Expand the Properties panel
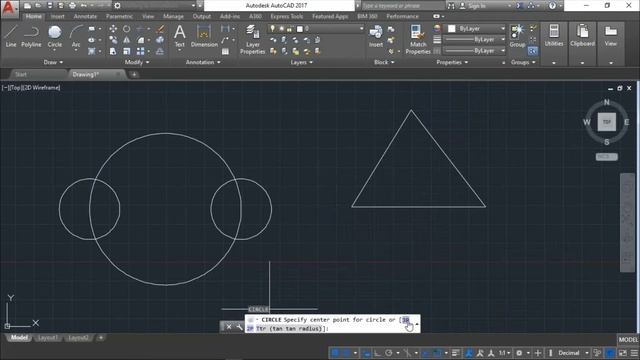Screen dimensions: 640x360 point(452,62)
